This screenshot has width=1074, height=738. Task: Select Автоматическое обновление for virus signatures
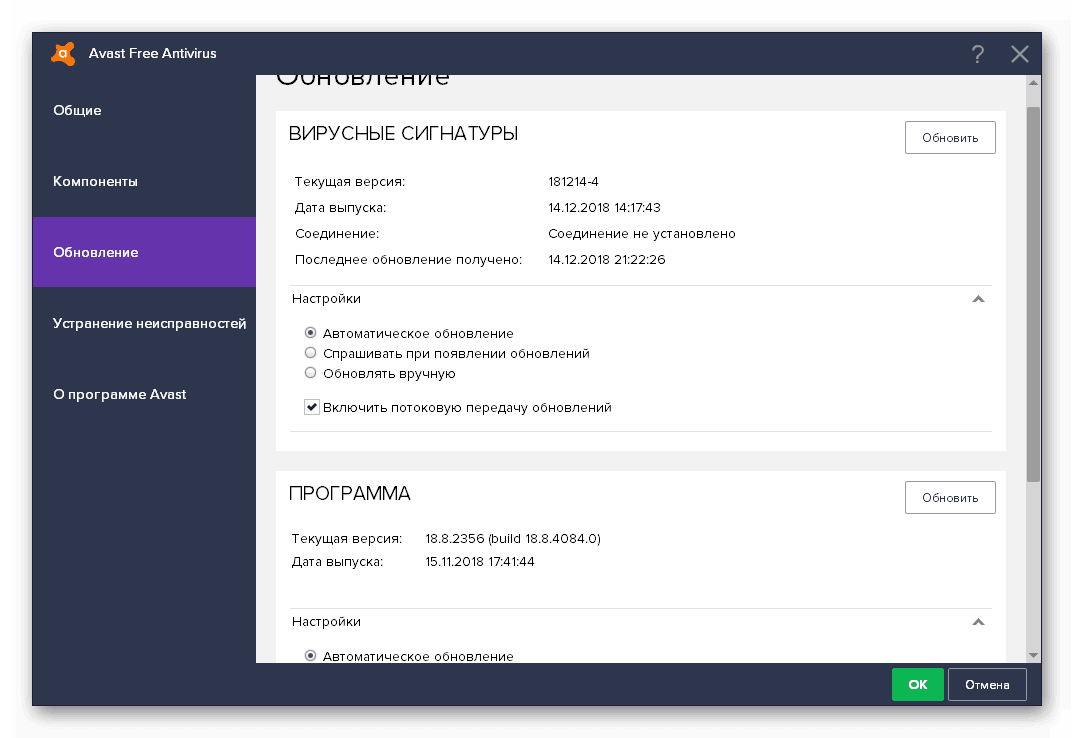coord(311,333)
